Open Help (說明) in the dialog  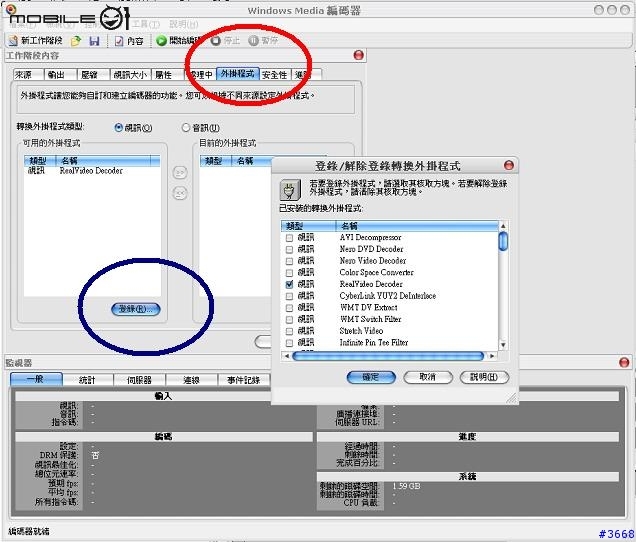(484, 377)
